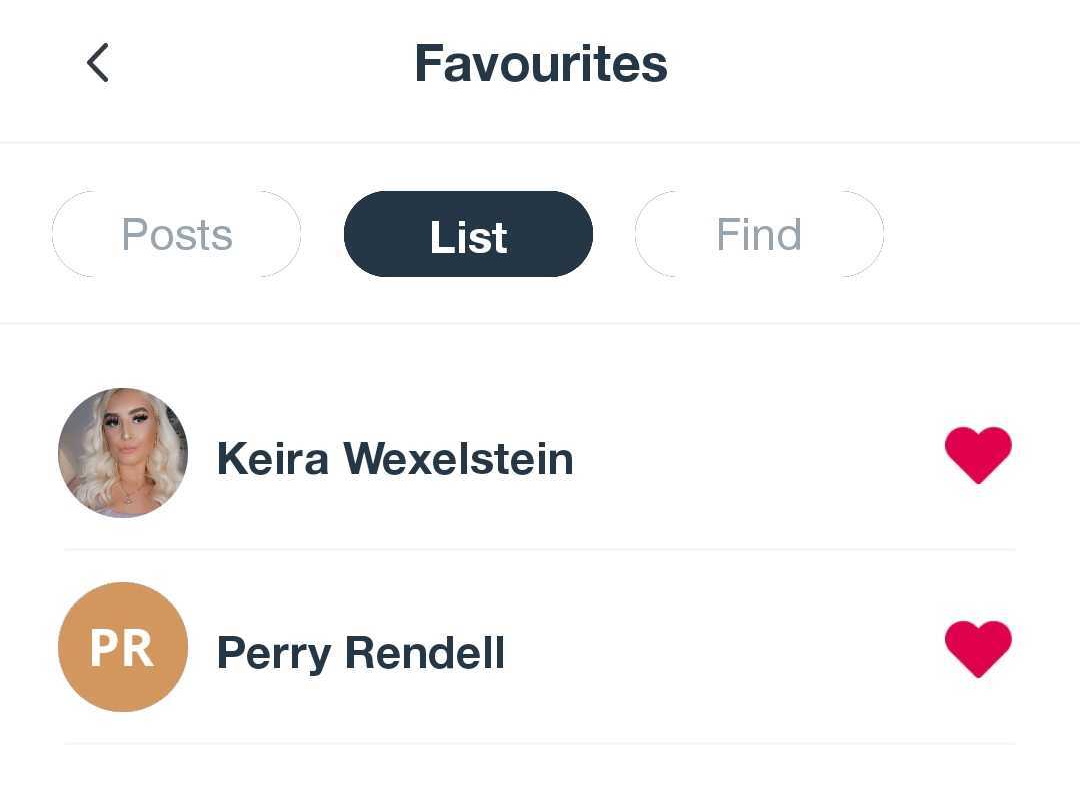This screenshot has height=809, width=1080.
Task: Toggle the red heart beside Perry Rendell
Action: coord(978,649)
